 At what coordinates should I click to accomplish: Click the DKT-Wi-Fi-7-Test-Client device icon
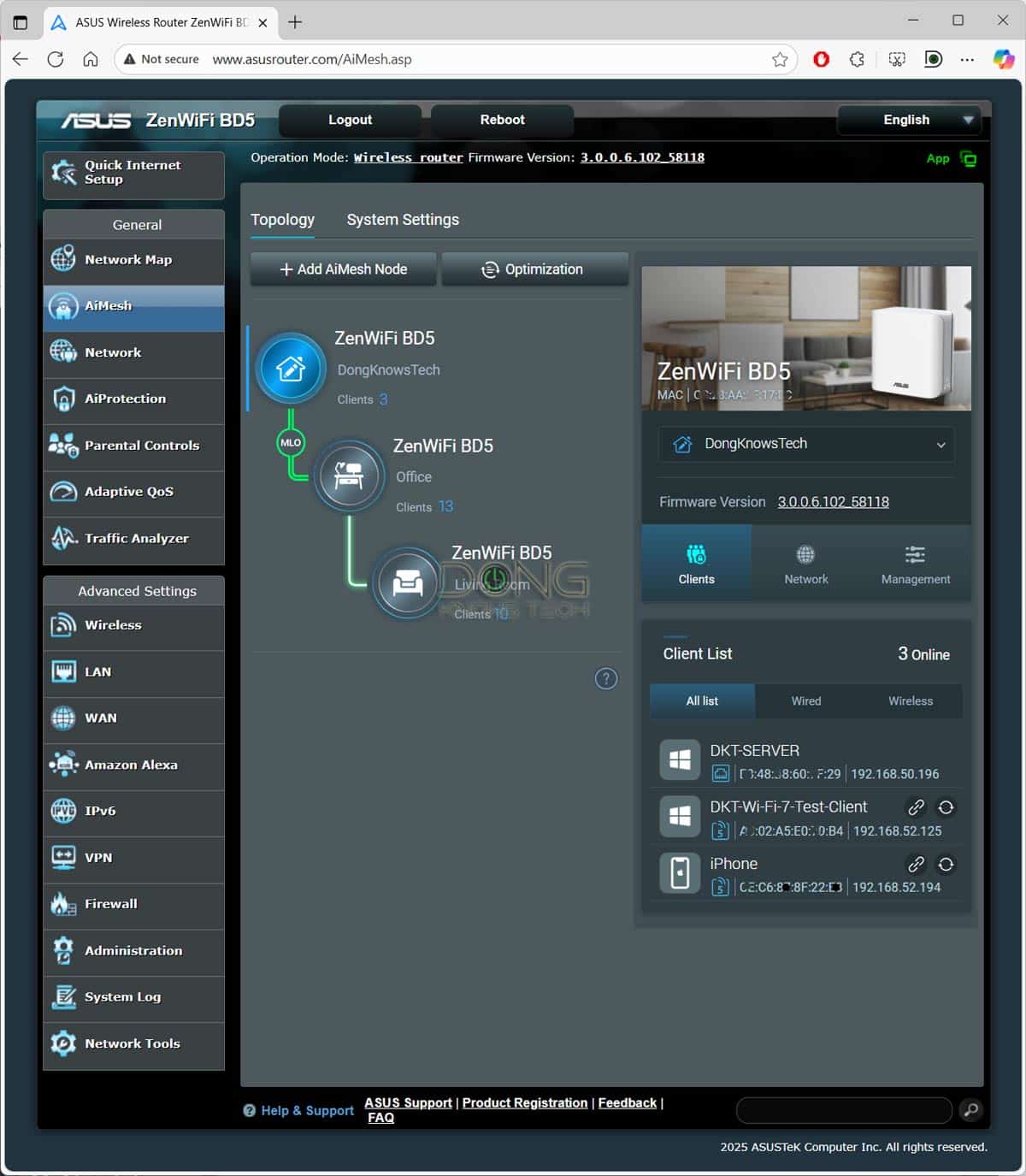point(680,816)
